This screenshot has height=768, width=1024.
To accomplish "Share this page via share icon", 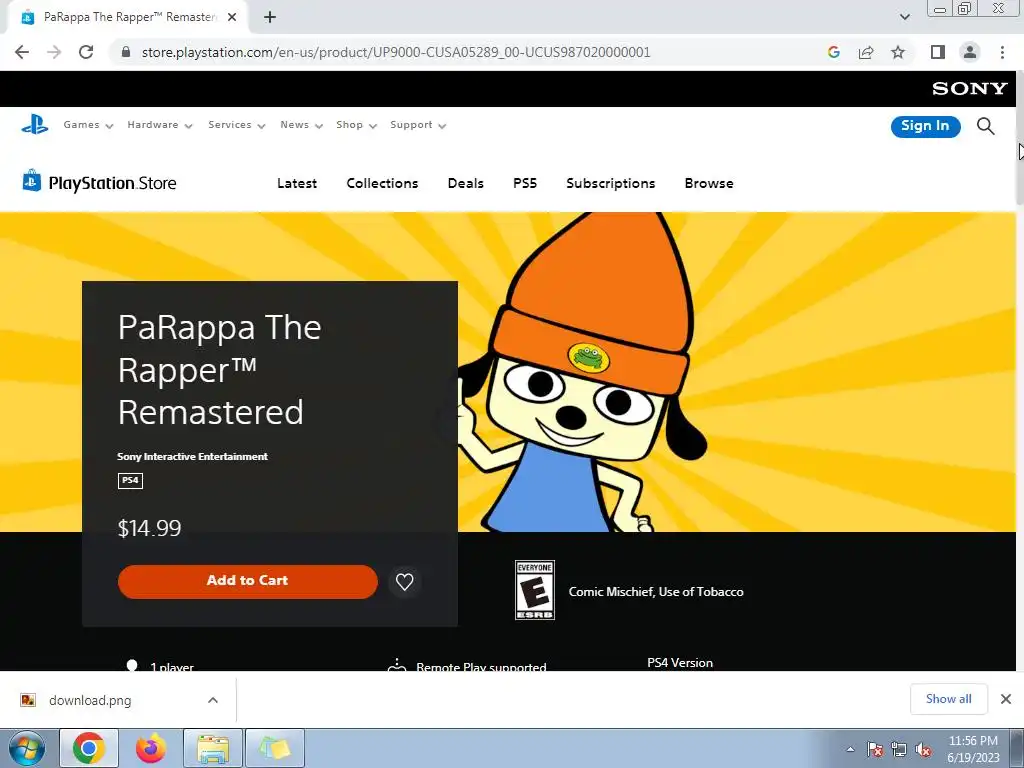I will coord(866,52).
